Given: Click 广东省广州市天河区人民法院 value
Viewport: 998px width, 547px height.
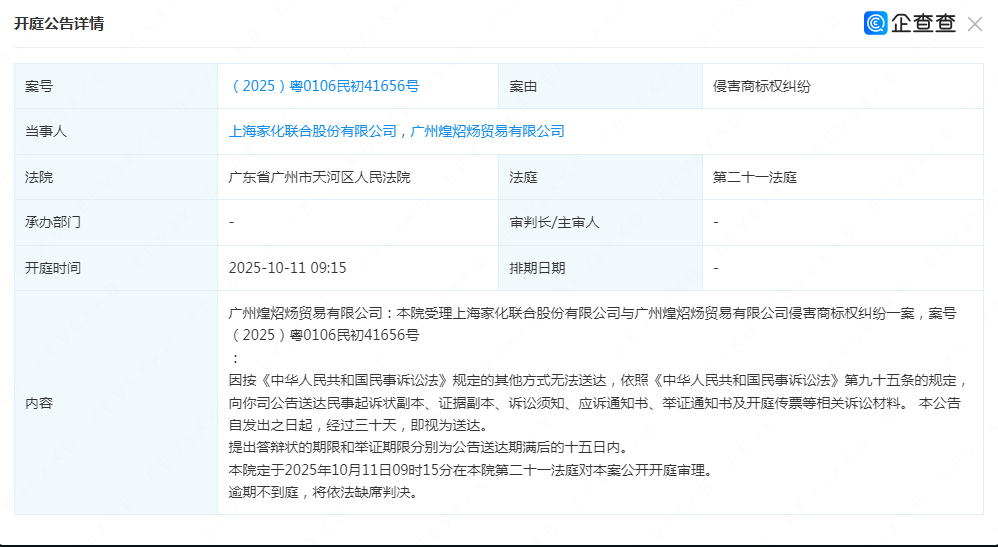Looking at the screenshot, I should 320,177.
